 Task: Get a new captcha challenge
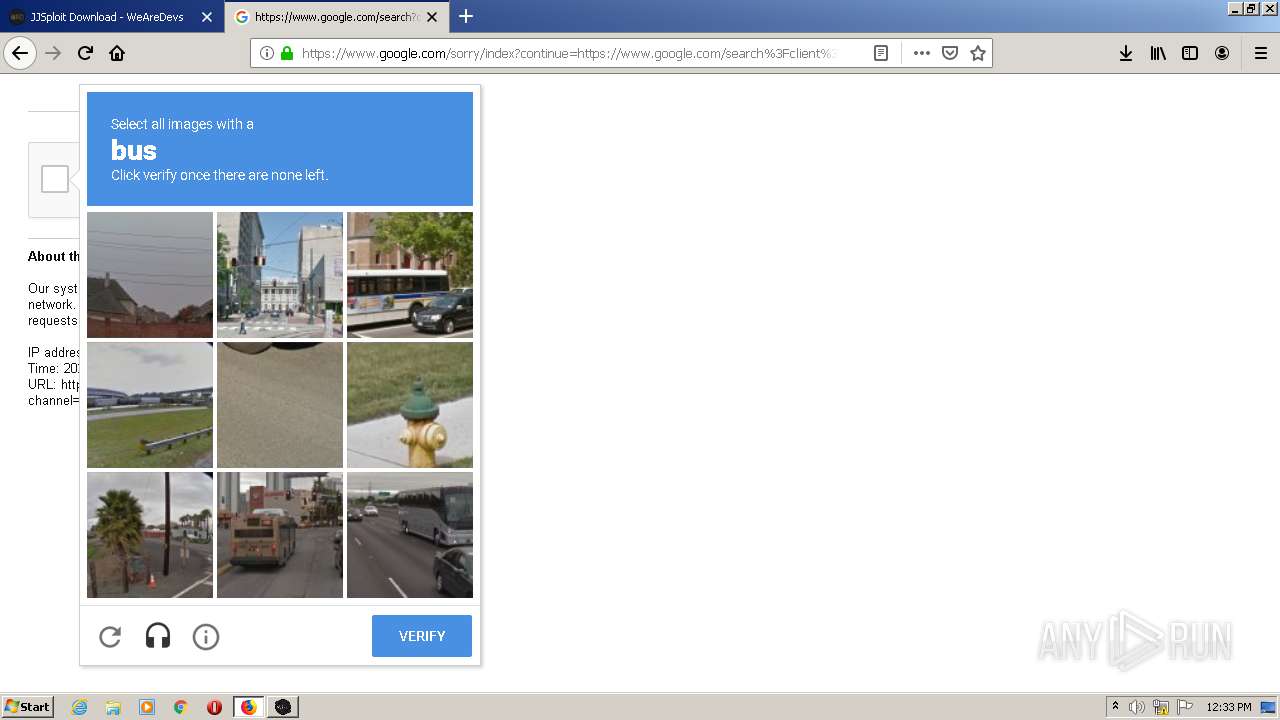(x=110, y=636)
